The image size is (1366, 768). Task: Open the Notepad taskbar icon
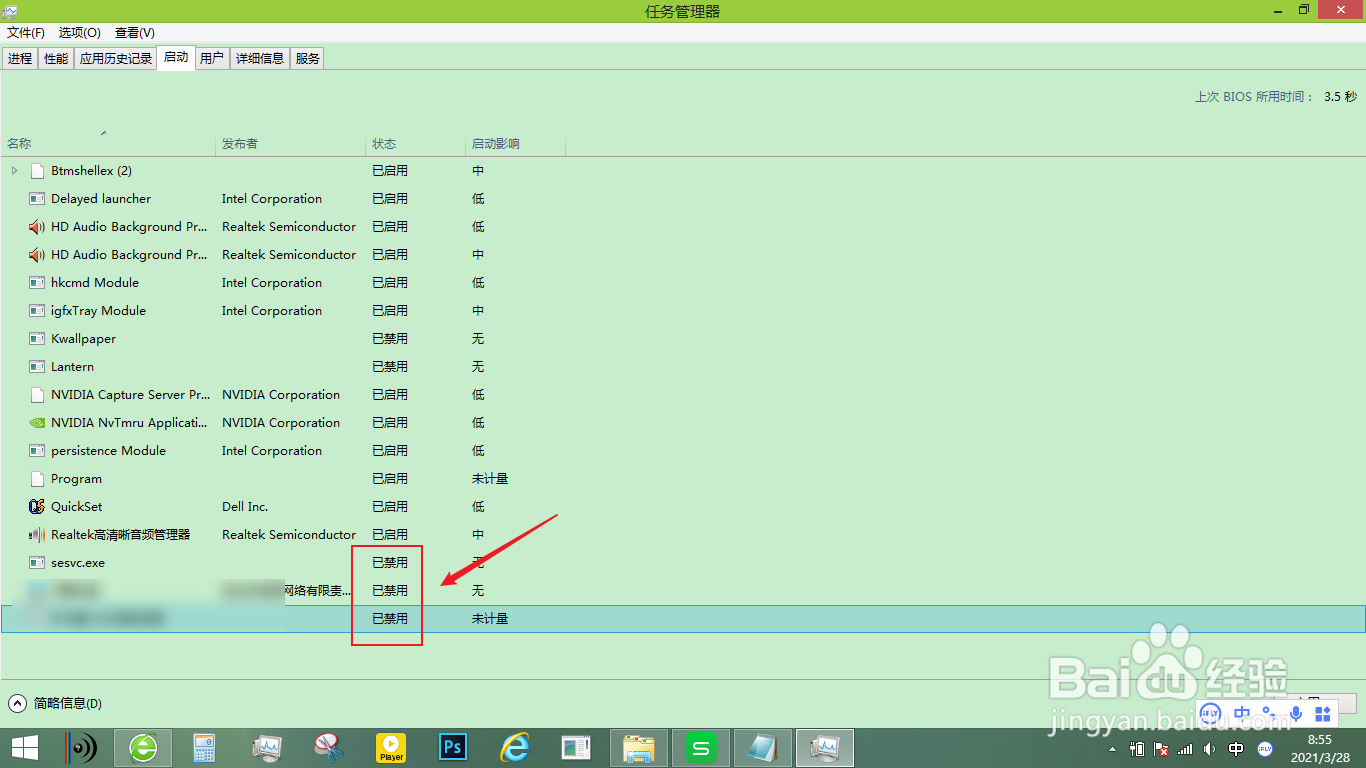click(763, 748)
